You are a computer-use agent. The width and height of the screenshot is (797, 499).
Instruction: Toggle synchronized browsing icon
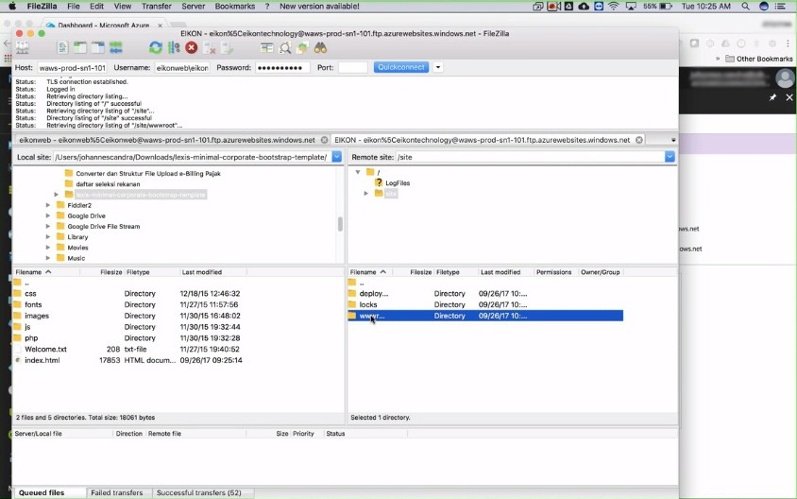(302, 48)
